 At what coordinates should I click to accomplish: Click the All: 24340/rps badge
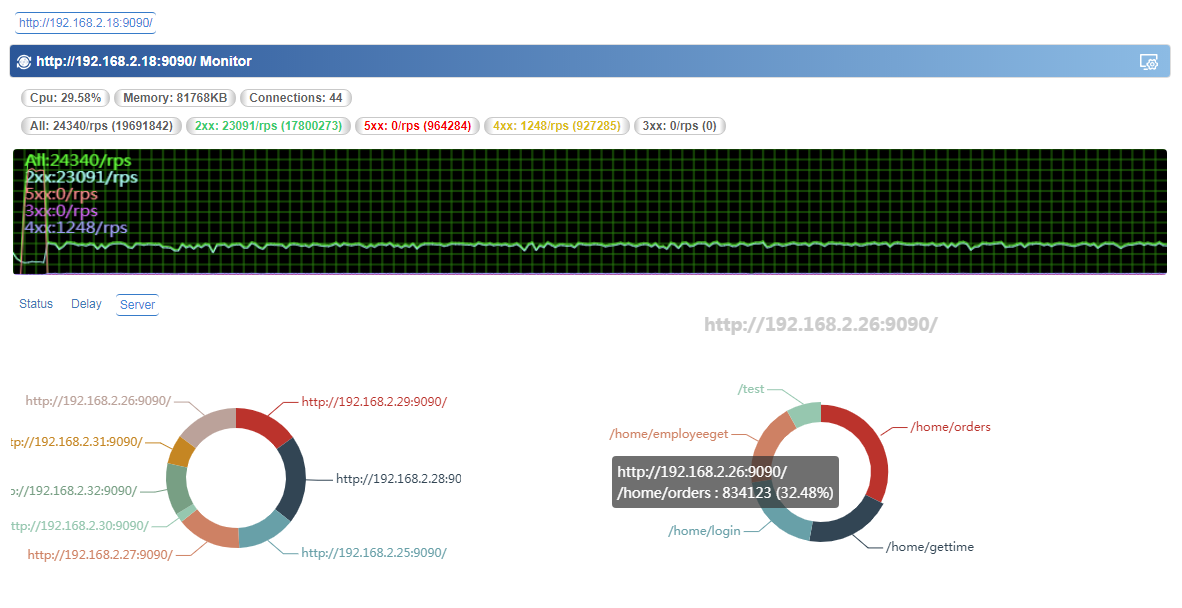101,126
